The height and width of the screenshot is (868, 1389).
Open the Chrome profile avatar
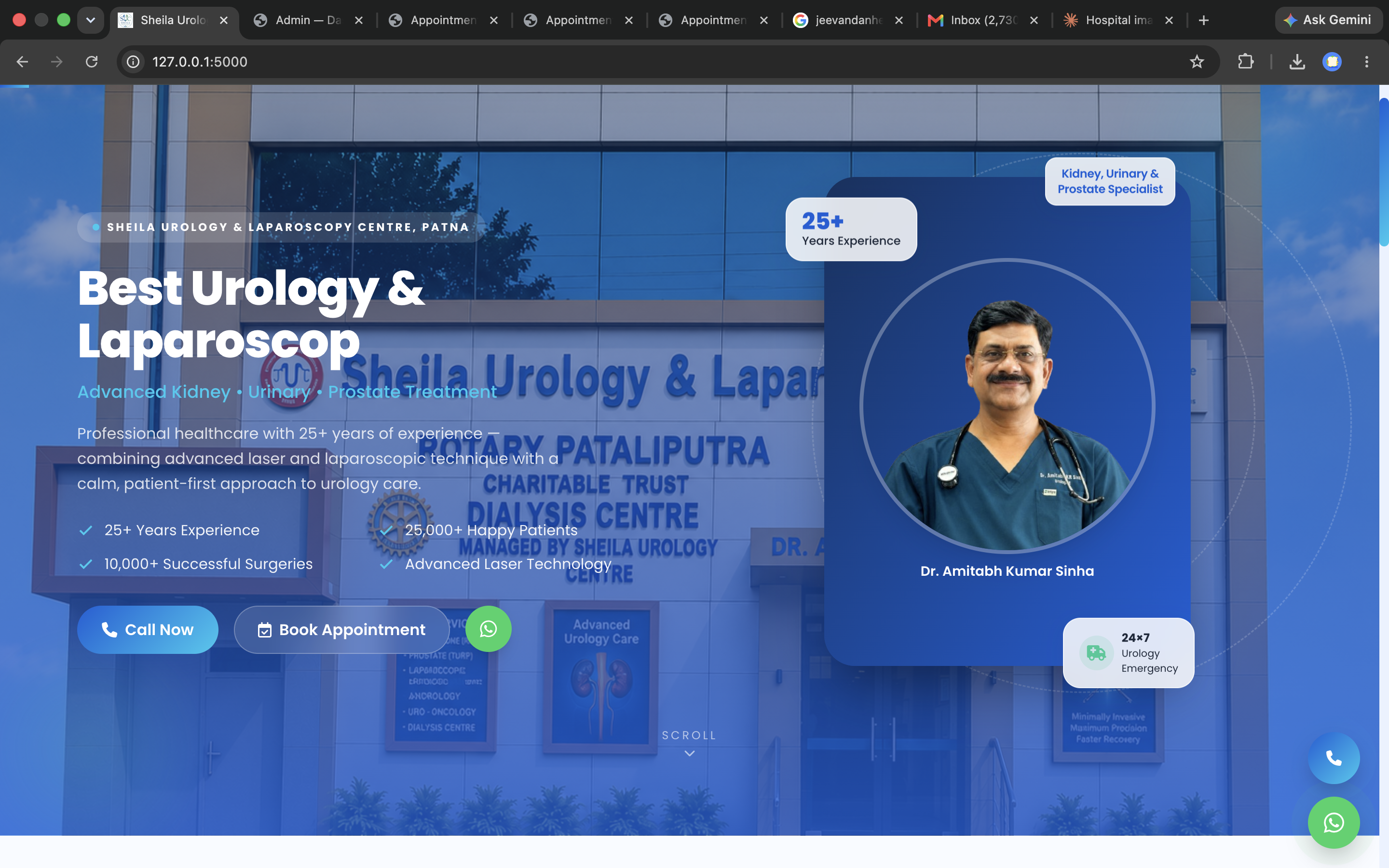click(x=1332, y=61)
